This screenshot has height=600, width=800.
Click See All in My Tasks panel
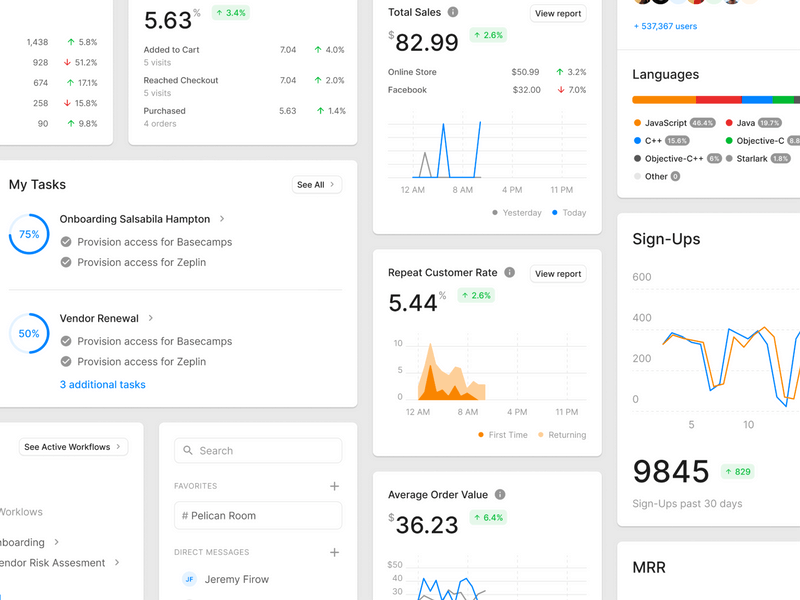tap(316, 185)
